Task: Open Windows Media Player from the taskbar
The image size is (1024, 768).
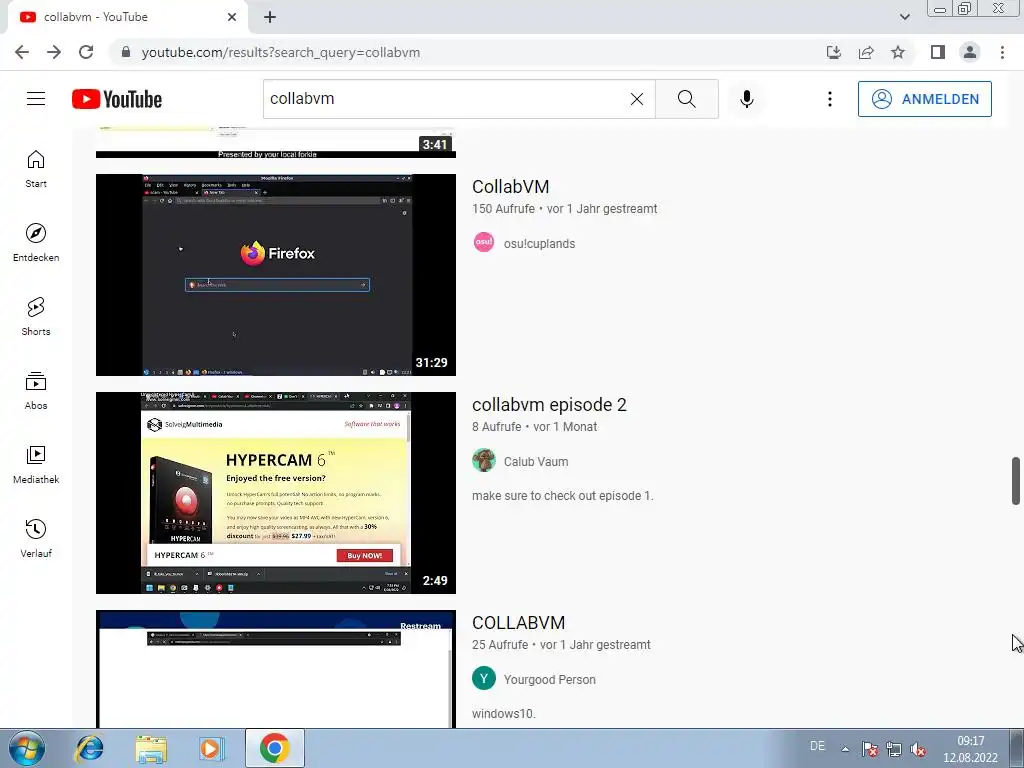Action: (212, 748)
